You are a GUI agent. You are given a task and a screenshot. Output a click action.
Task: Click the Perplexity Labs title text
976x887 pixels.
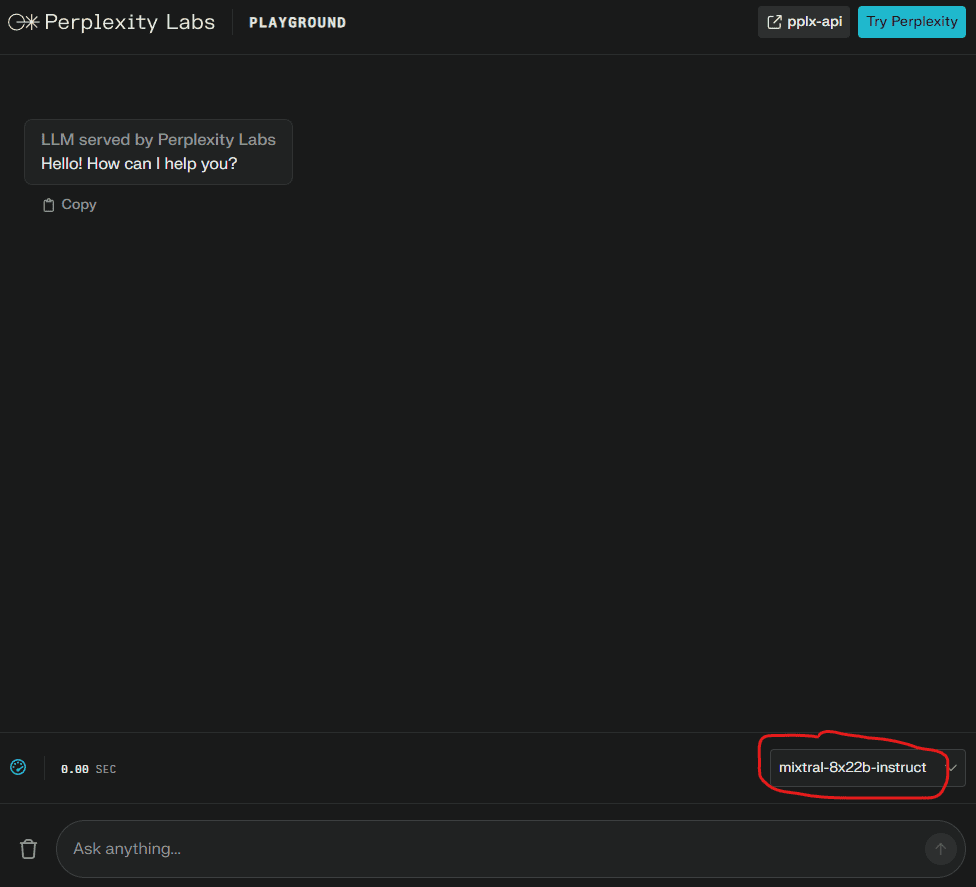pos(129,22)
